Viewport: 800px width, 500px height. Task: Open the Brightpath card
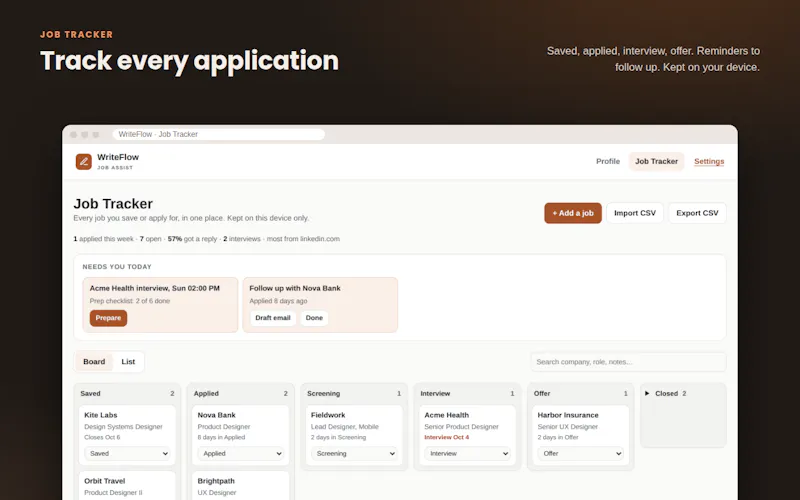tap(240, 486)
